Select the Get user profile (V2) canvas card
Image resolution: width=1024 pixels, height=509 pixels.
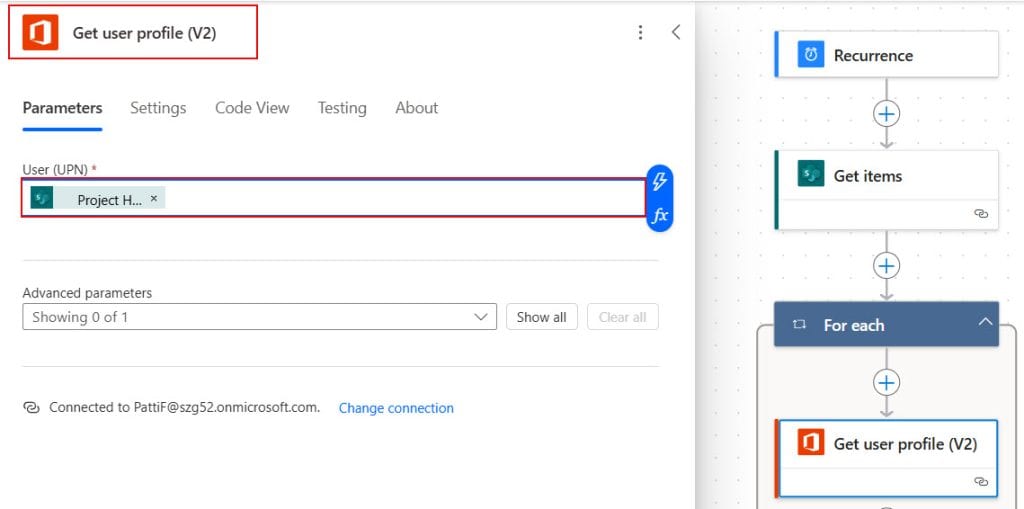[886, 458]
